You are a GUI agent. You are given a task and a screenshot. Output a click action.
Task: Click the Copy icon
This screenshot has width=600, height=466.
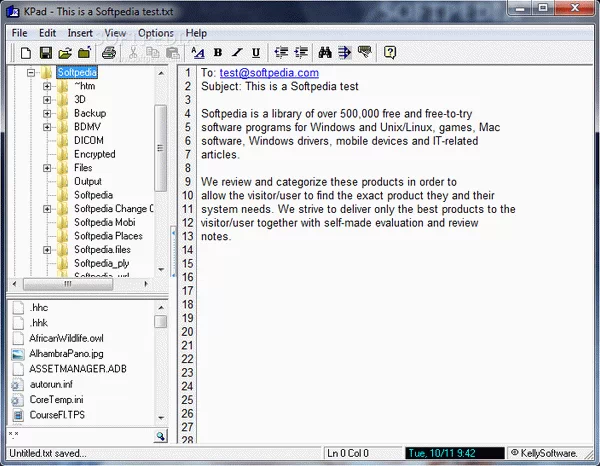pos(153,53)
